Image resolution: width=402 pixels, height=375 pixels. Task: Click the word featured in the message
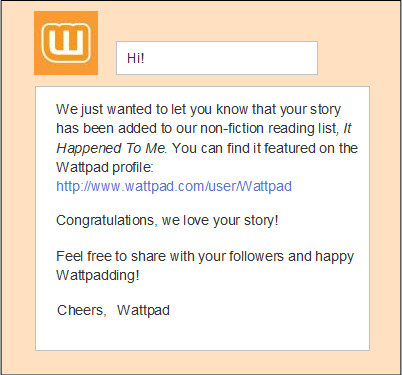[289, 148]
